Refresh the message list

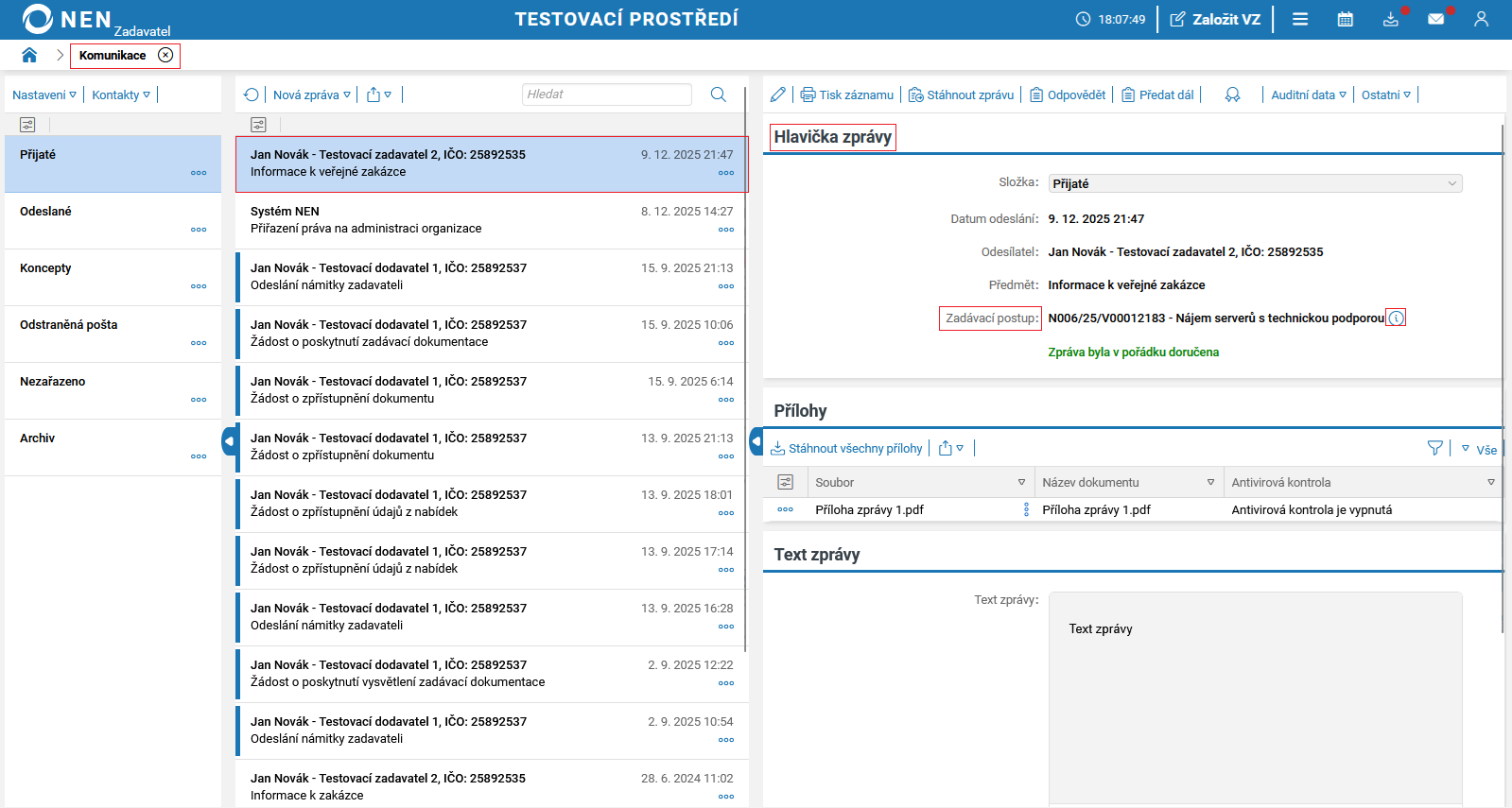point(251,95)
